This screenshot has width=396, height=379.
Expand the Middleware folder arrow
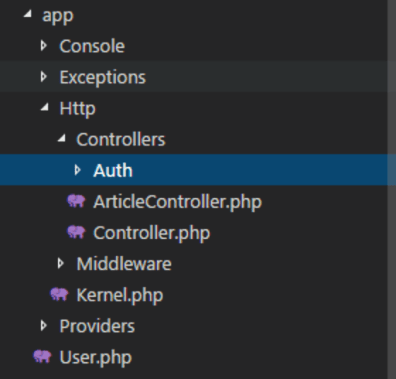60,263
